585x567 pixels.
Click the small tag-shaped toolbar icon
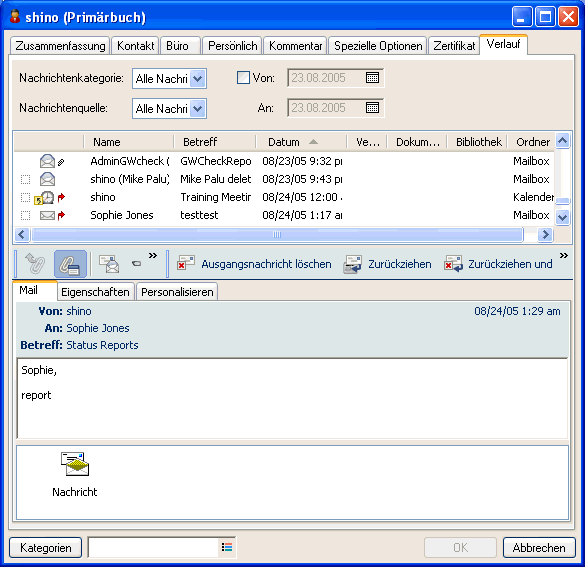point(137,264)
